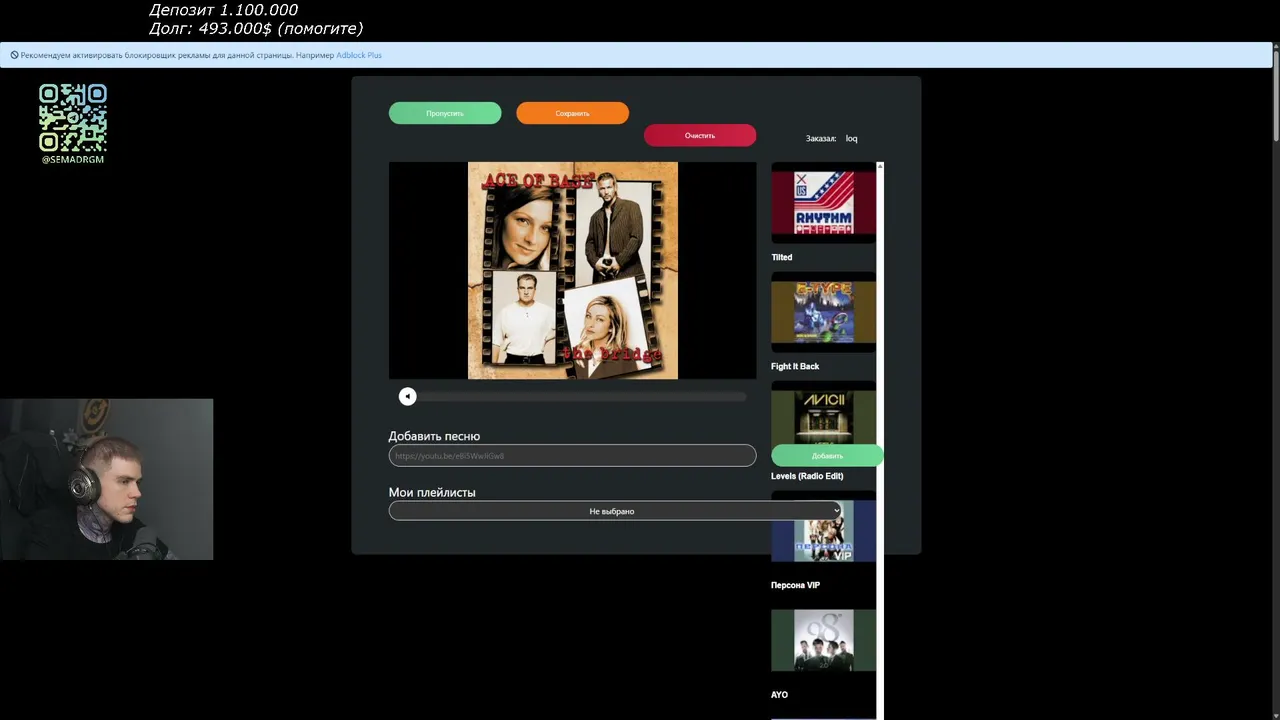Click the Ace of Base video player

point(572,271)
